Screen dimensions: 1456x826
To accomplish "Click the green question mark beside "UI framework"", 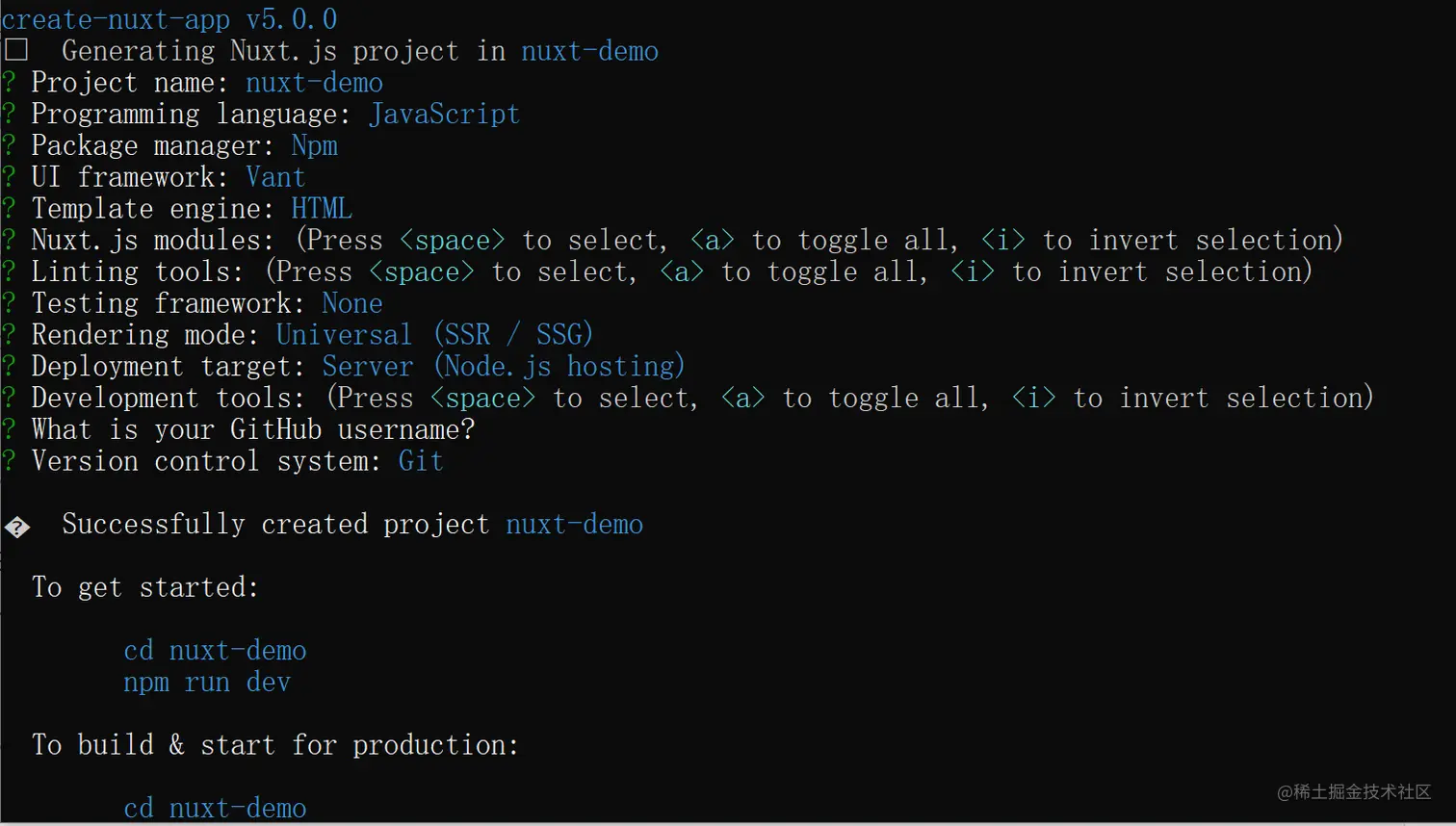I will click(x=9, y=177).
